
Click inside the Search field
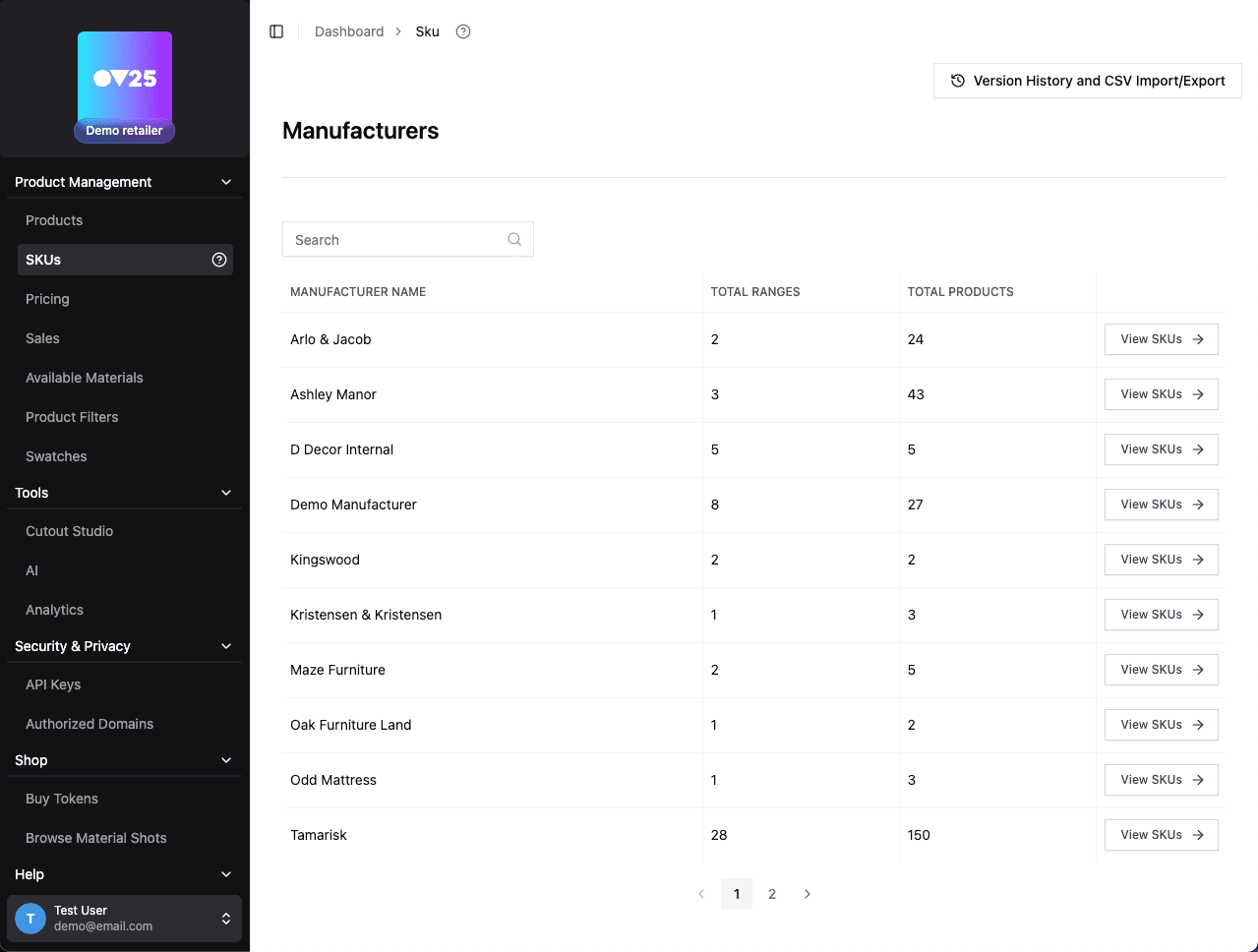393,239
